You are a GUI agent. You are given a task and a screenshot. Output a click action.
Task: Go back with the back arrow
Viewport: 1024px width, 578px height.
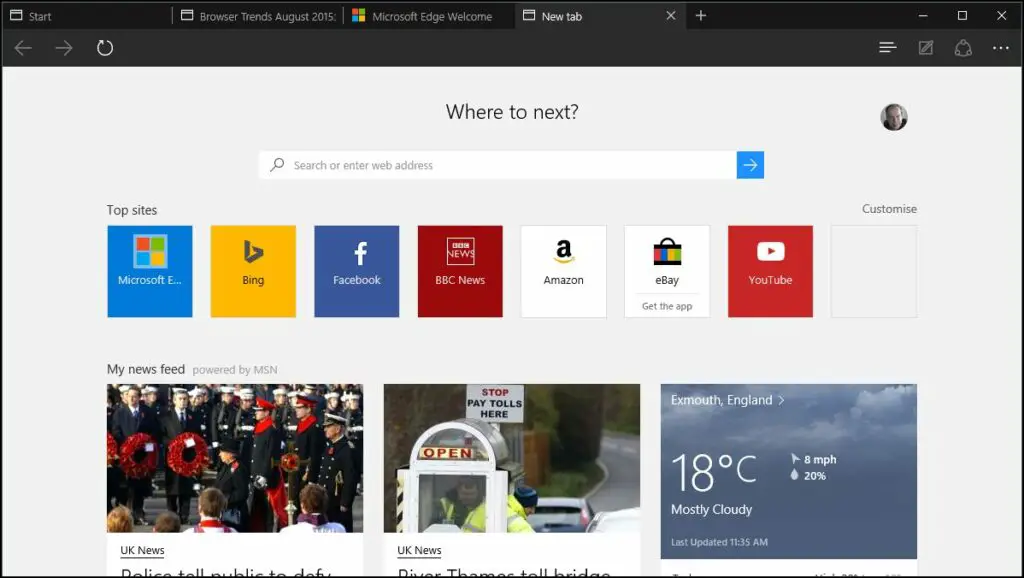23,48
